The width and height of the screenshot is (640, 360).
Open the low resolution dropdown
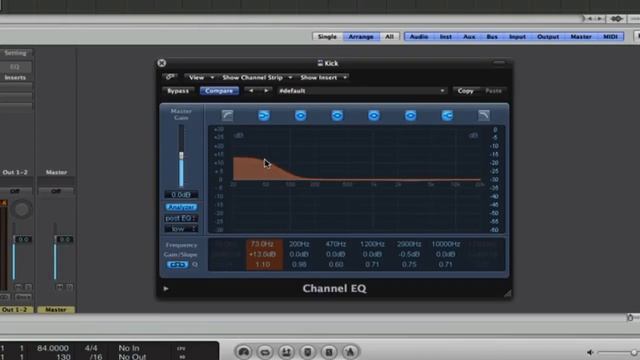pyautogui.click(x=181, y=229)
